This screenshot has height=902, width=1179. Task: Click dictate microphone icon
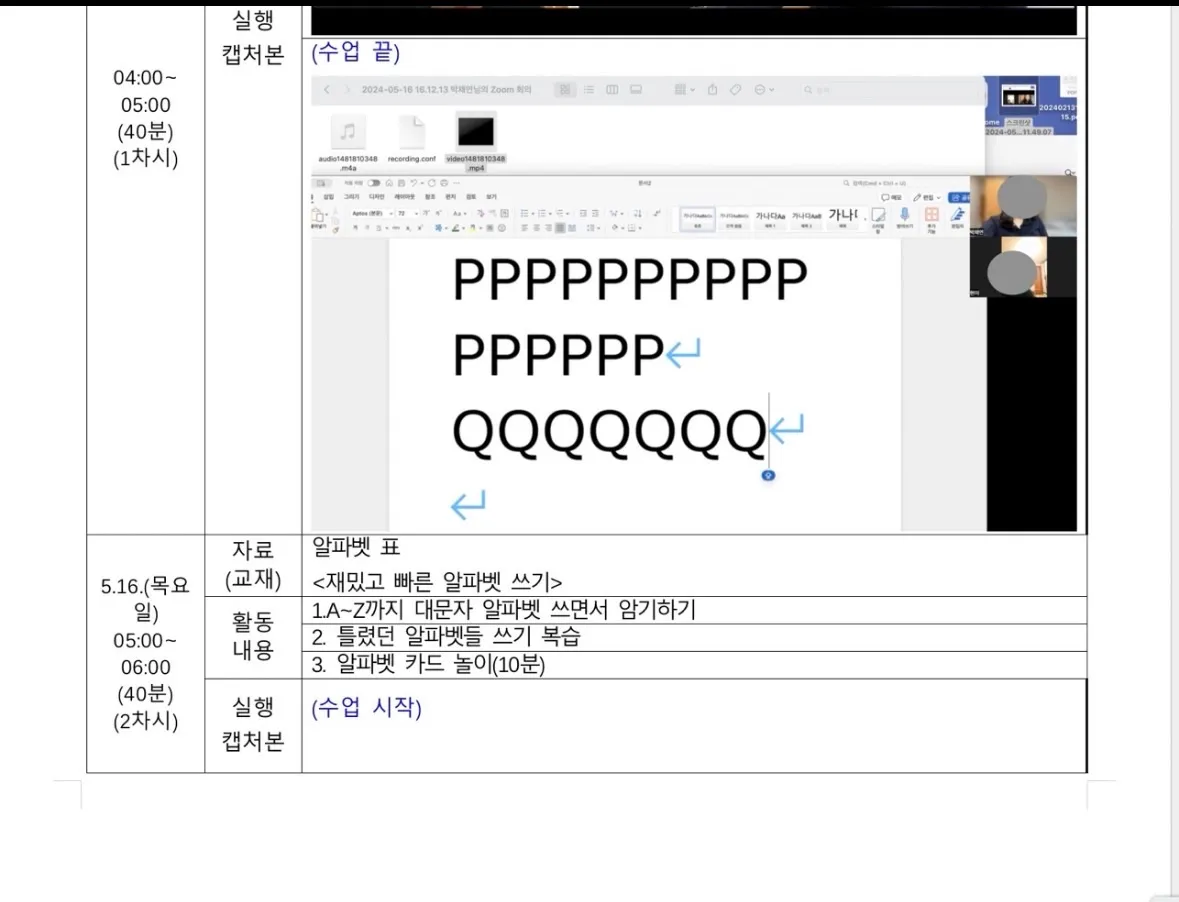point(905,215)
